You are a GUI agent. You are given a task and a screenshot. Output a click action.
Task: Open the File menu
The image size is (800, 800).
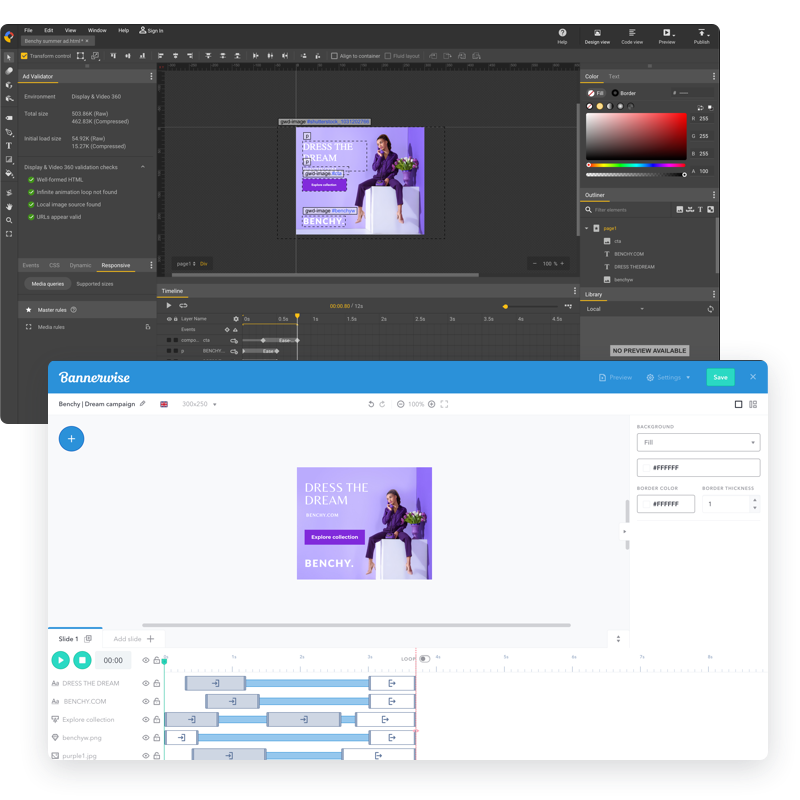point(28,31)
